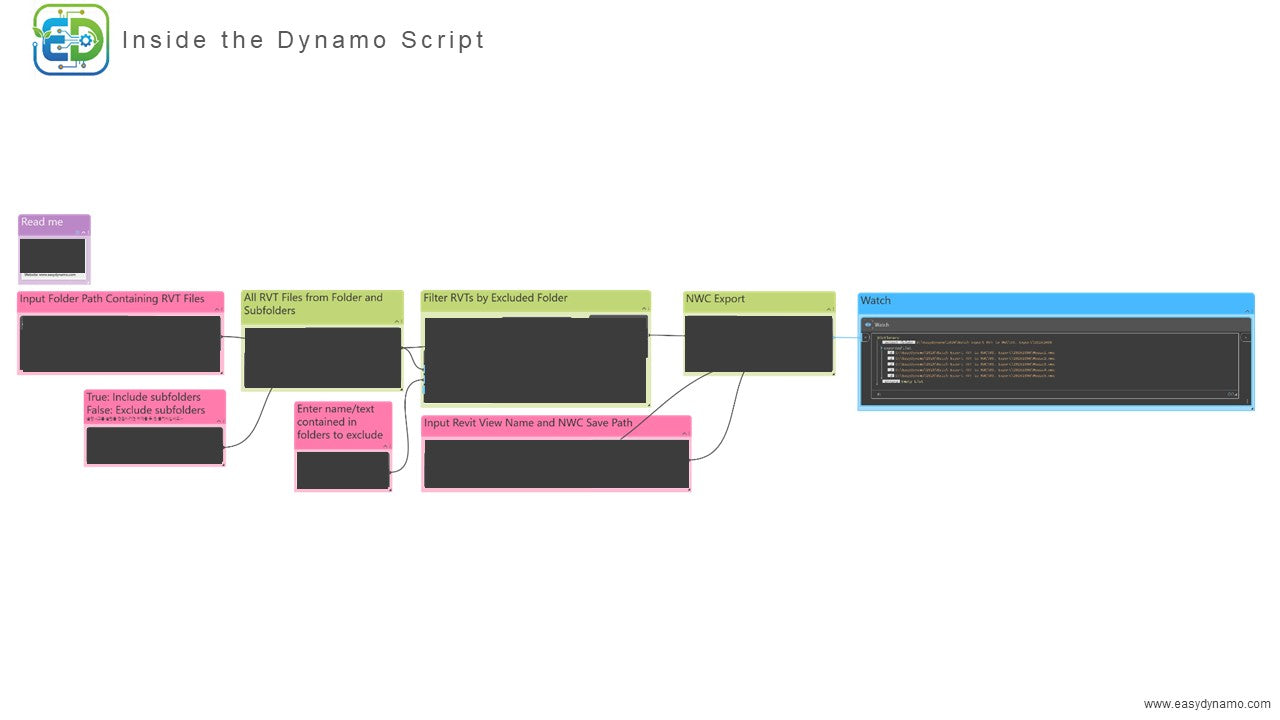Click the website link in Read me note

pos(49,274)
